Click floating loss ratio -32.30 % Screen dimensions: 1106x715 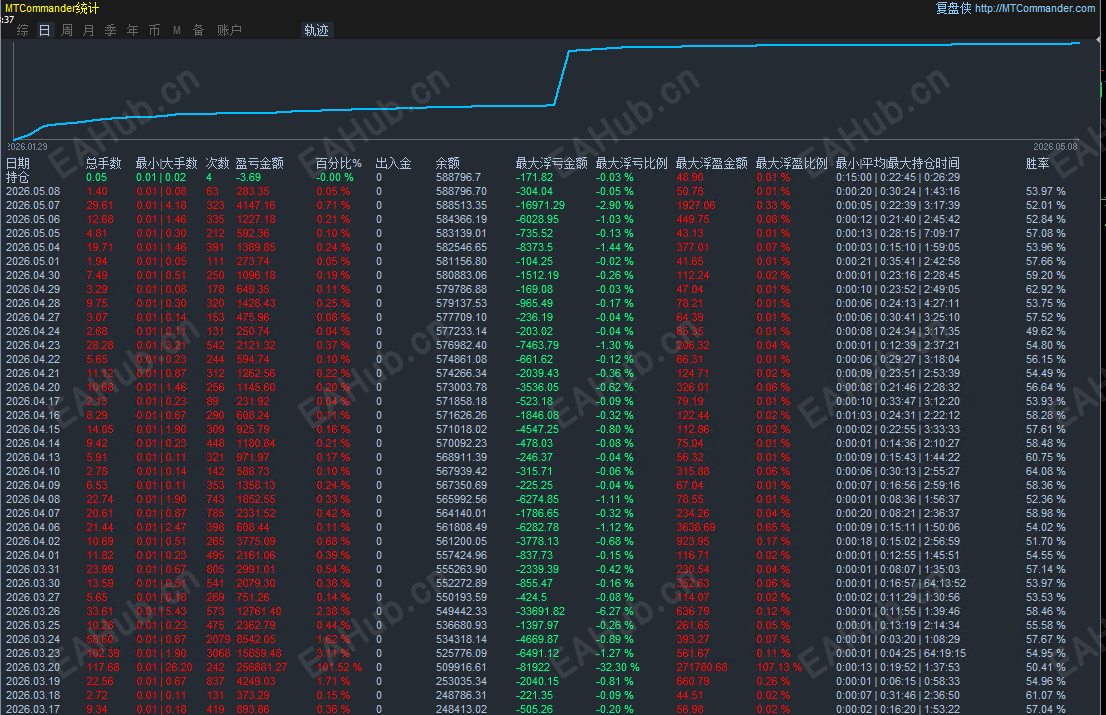[618, 667]
